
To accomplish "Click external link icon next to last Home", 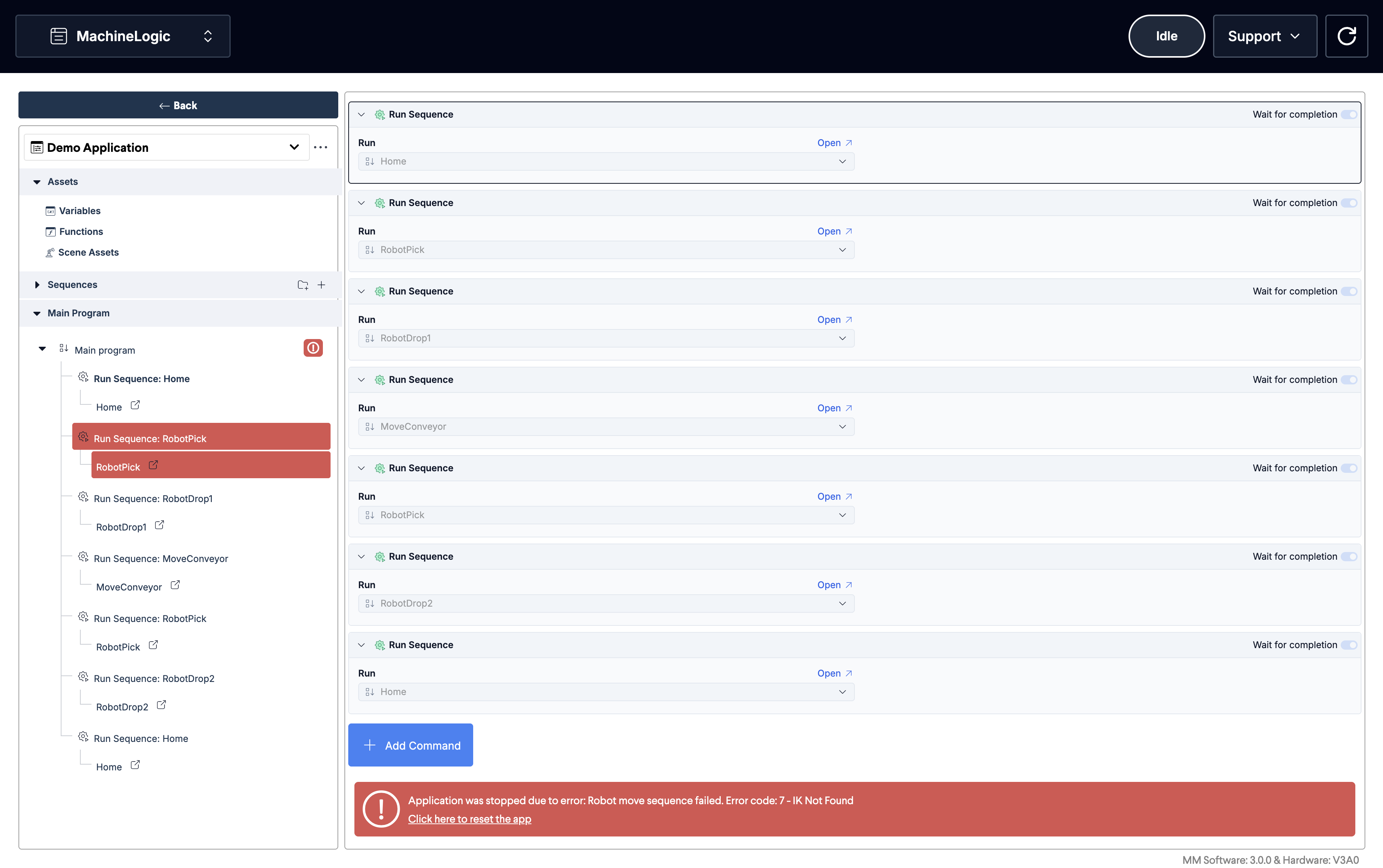I will point(135,765).
